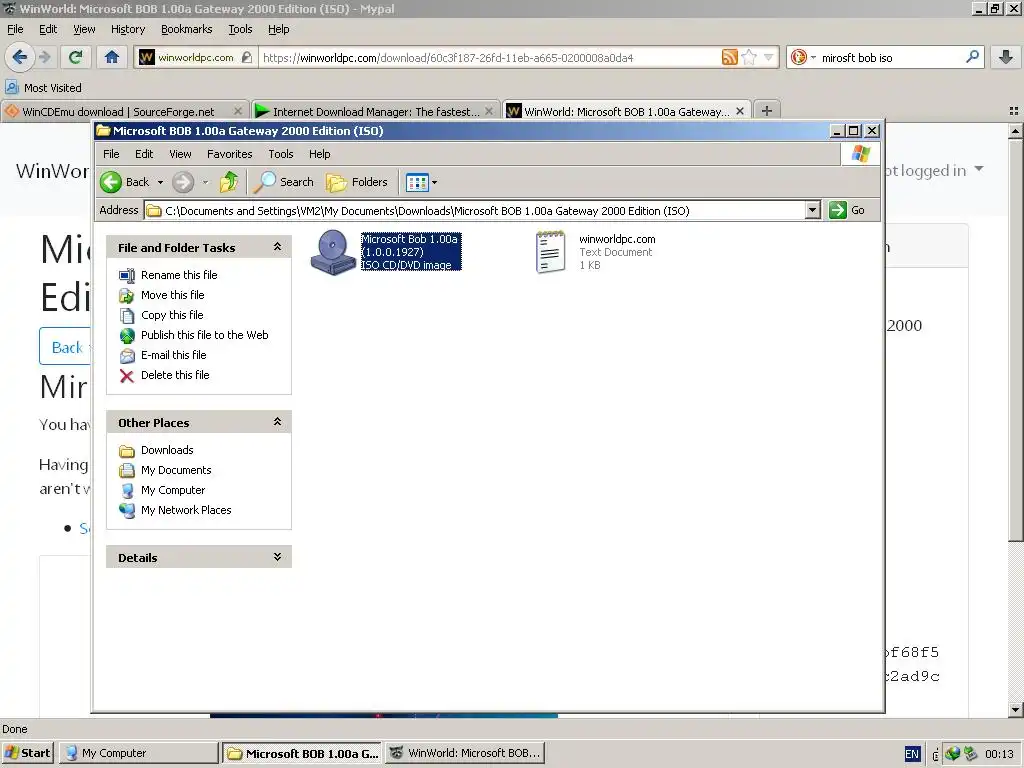Click the RSS feed icon in URL bar
Viewport: 1024px width, 768px height.
tap(729, 57)
